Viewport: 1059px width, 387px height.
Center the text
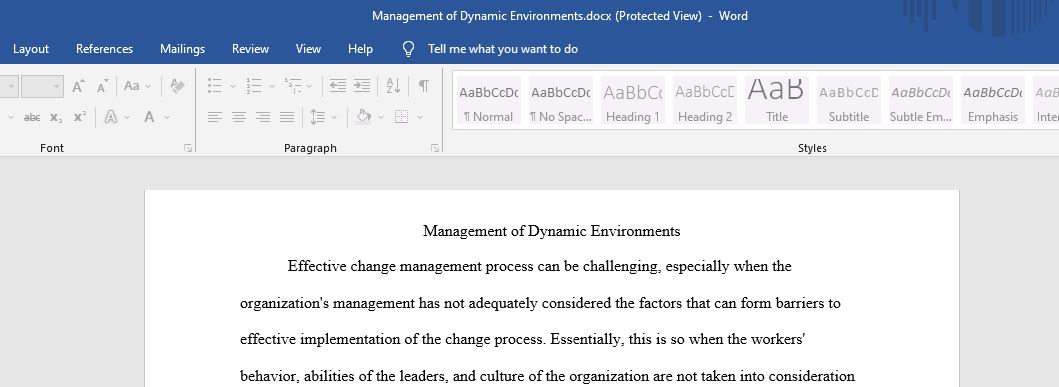tap(239, 118)
